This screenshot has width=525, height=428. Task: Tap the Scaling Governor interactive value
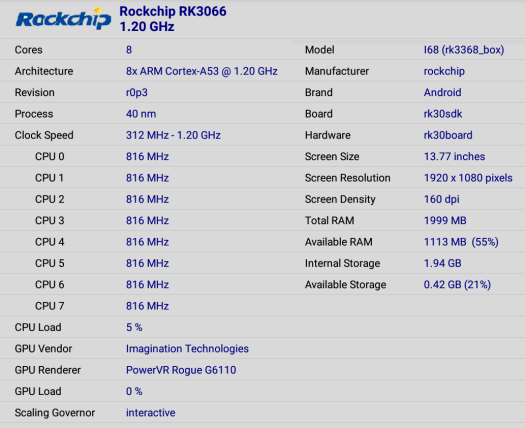(x=150, y=413)
